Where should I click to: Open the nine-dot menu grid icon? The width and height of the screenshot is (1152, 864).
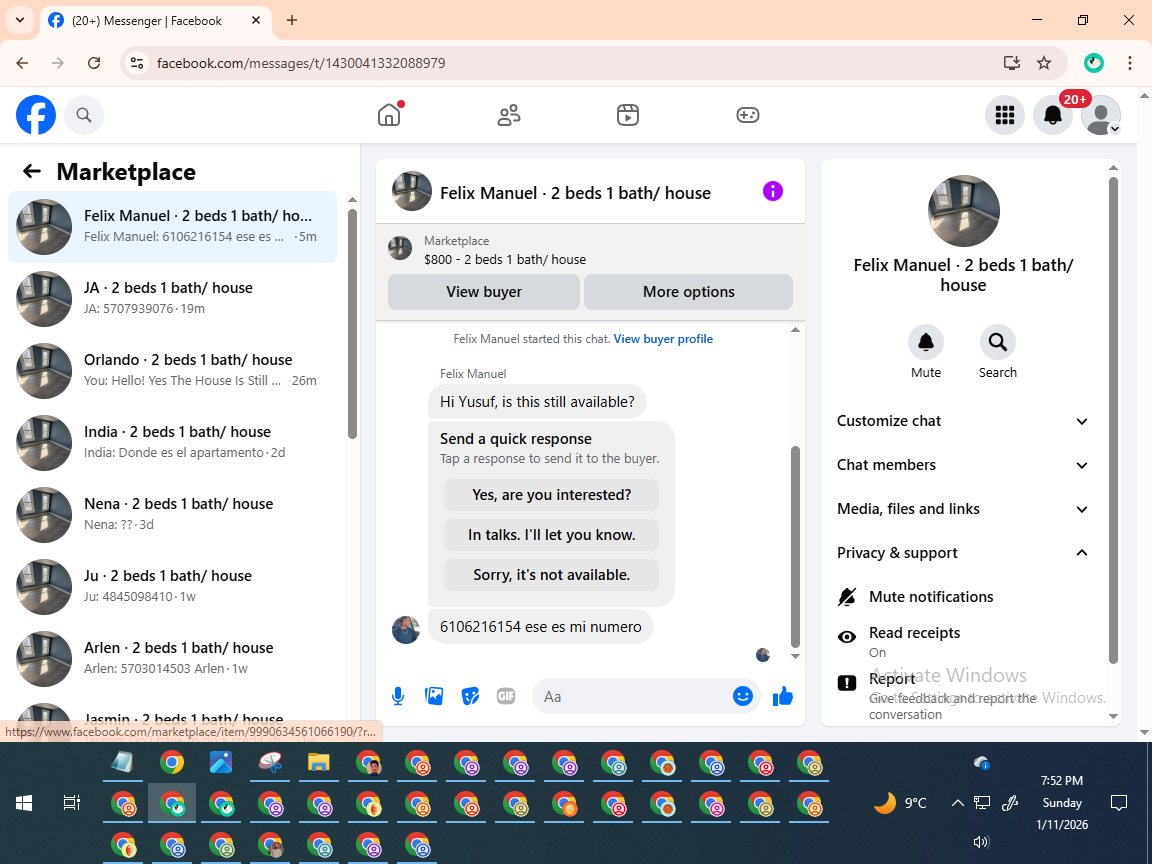[x=1004, y=115]
